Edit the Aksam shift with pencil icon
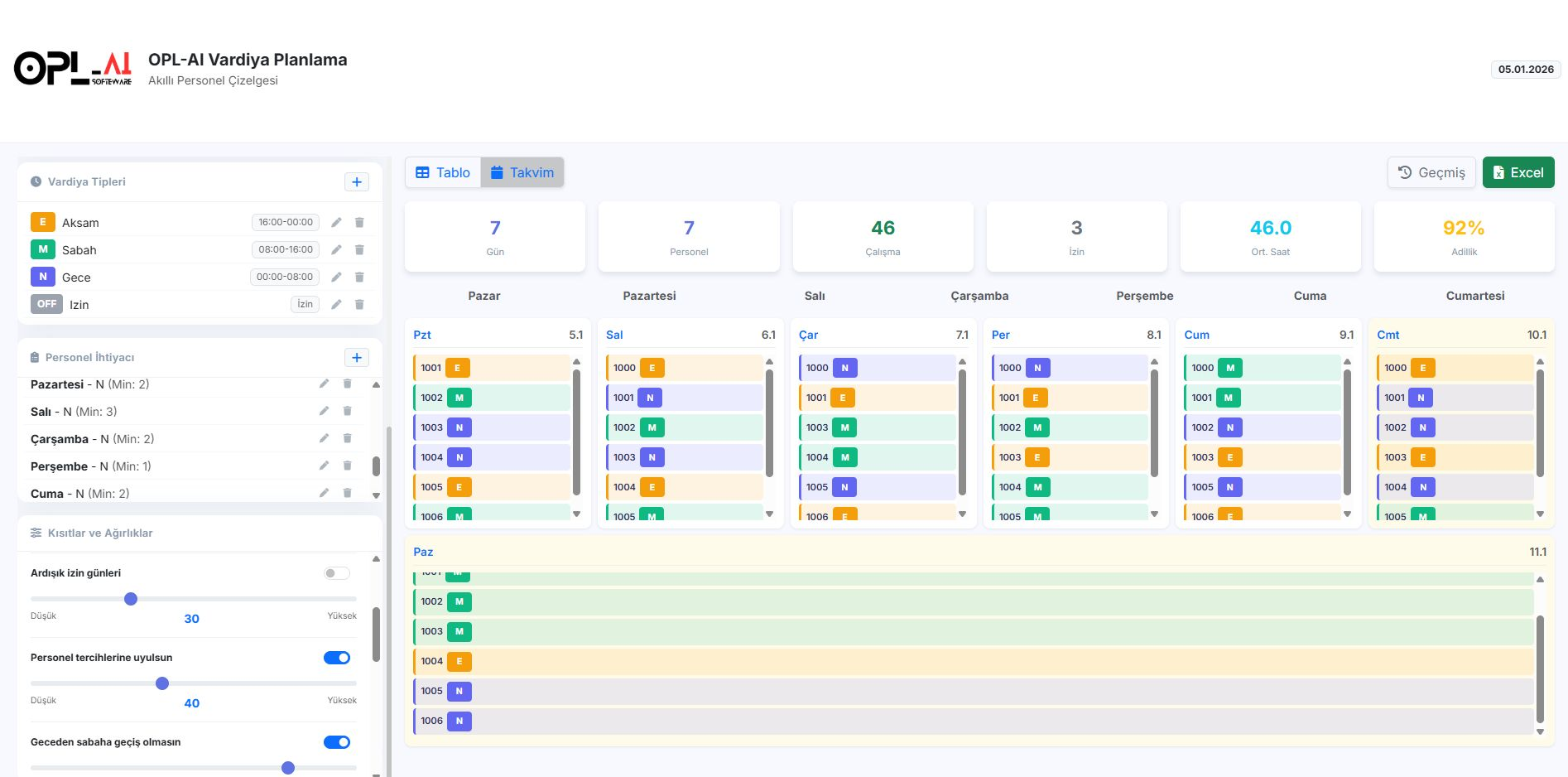 tap(336, 223)
